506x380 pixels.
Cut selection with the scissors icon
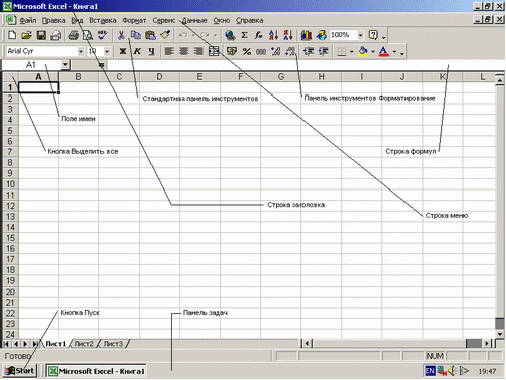click(x=121, y=35)
